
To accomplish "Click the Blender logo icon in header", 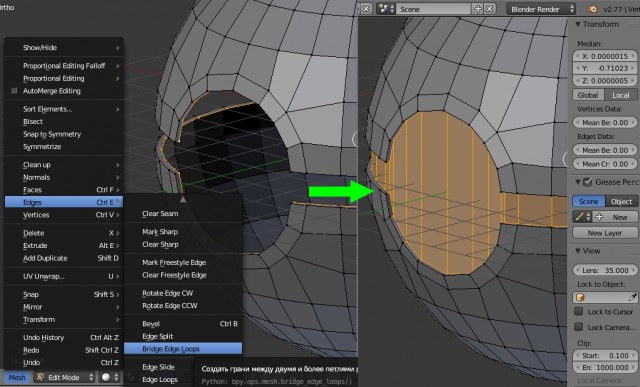I will click(592, 9).
